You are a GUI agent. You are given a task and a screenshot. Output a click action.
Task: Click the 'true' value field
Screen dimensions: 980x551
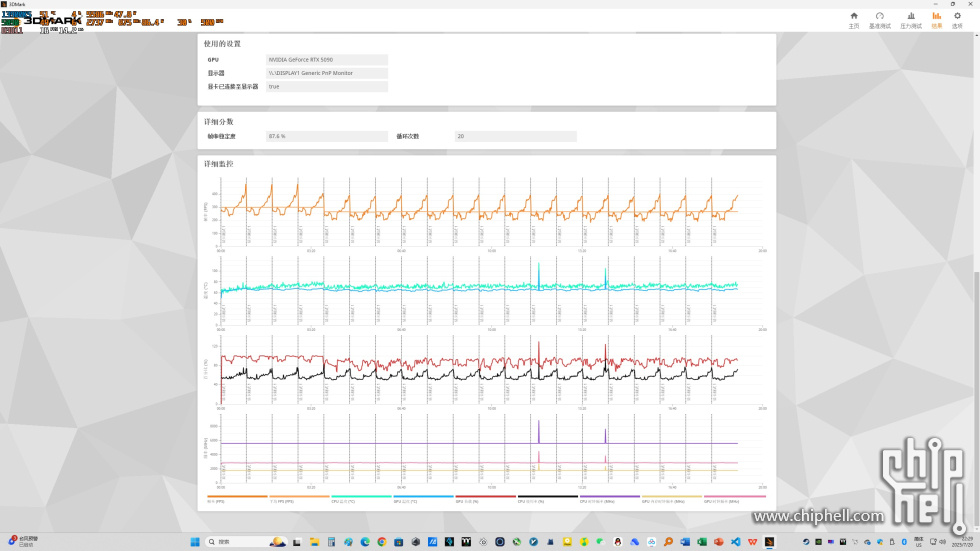click(327, 87)
